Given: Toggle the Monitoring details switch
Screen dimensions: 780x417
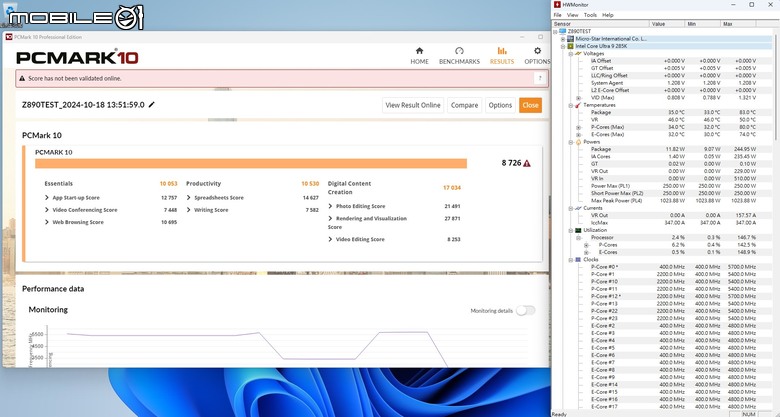Looking at the screenshot, I should click(x=525, y=311).
